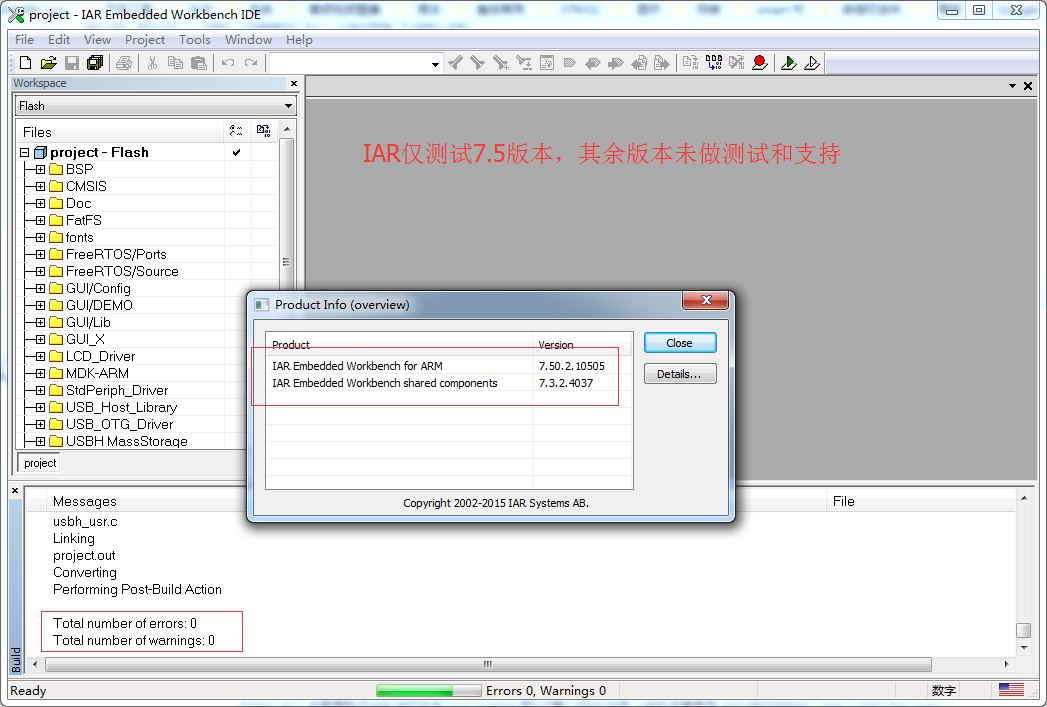This screenshot has height=707, width=1047.
Task: Click the Stop Build icon
Action: tap(737, 63)
